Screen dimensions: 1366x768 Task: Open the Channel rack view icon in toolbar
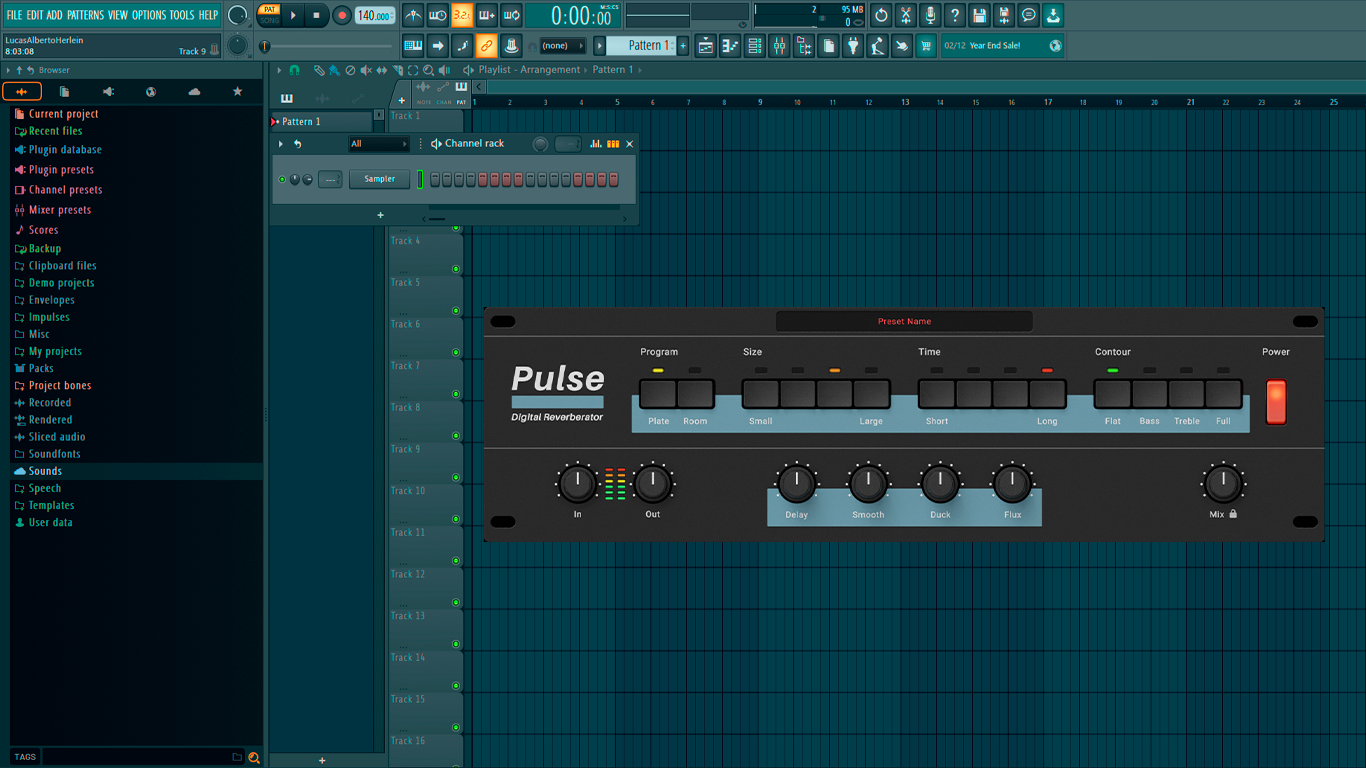(755, 45)
